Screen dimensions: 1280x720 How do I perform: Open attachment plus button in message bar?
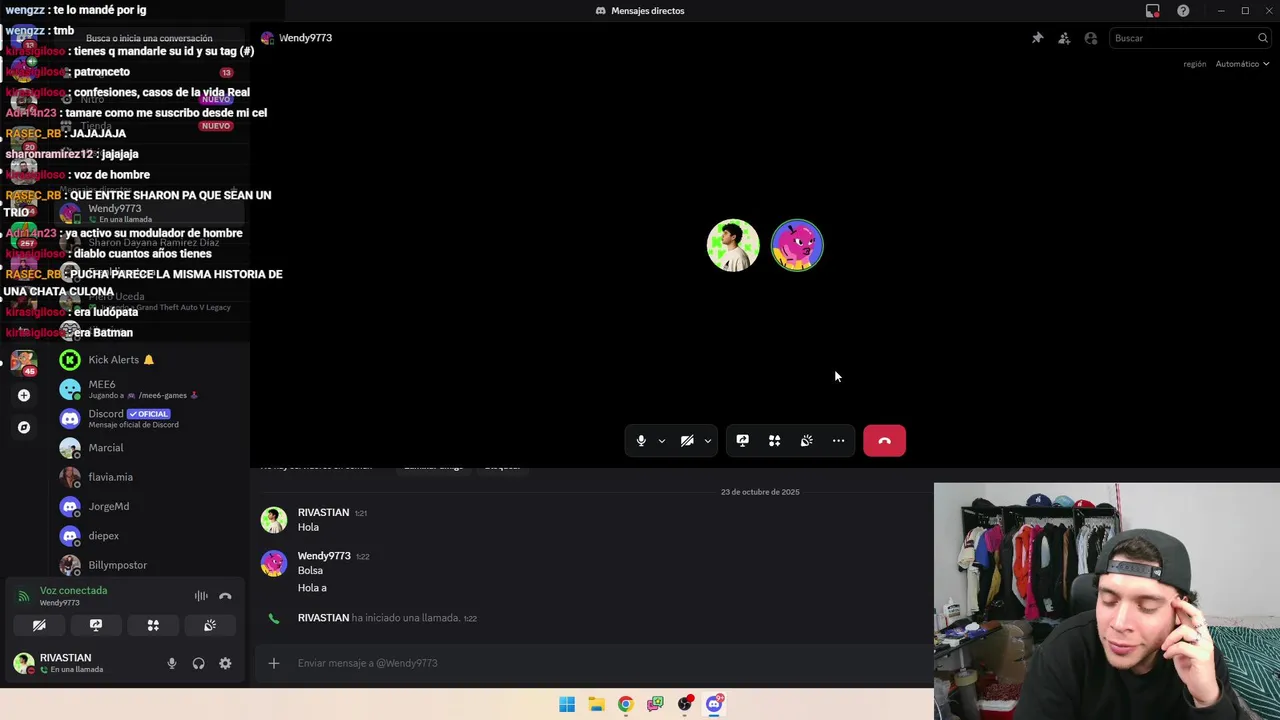click(274, 663)
